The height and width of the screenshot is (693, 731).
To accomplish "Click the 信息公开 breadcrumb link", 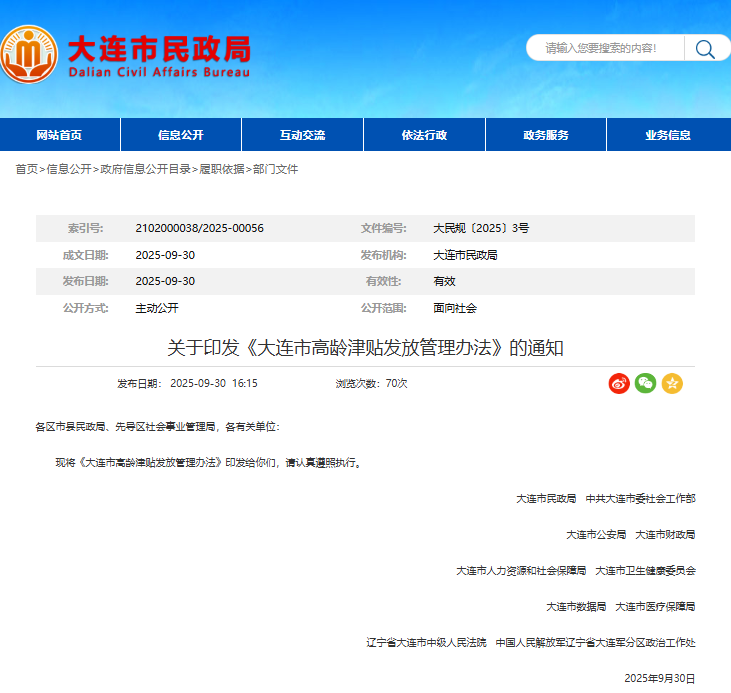I will pos(68,169).
